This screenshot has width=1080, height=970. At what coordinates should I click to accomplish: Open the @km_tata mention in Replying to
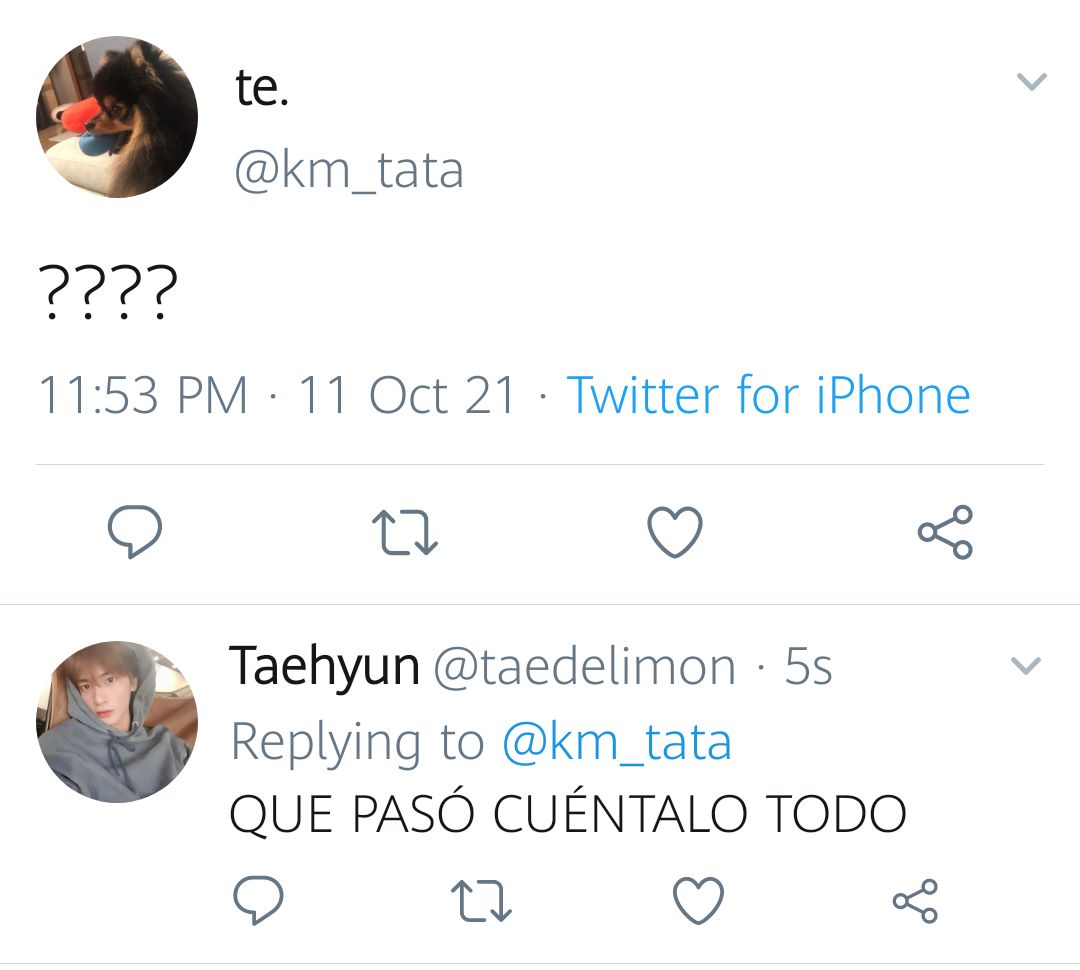point(617,743)
